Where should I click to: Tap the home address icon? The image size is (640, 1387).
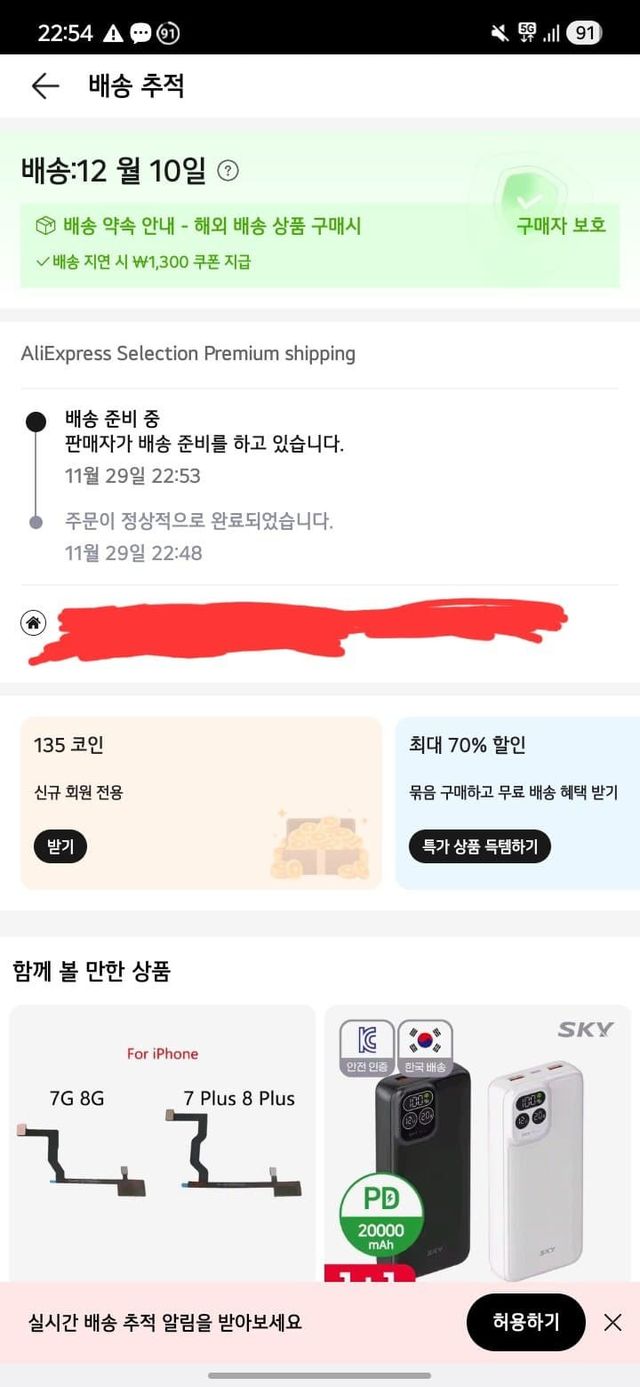(33, 623)
